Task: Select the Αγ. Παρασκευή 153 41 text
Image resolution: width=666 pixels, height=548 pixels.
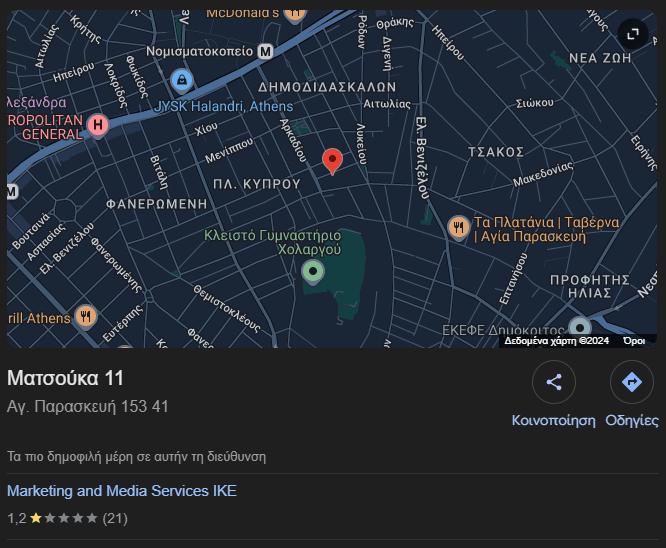Action: (x=88, y=407)
